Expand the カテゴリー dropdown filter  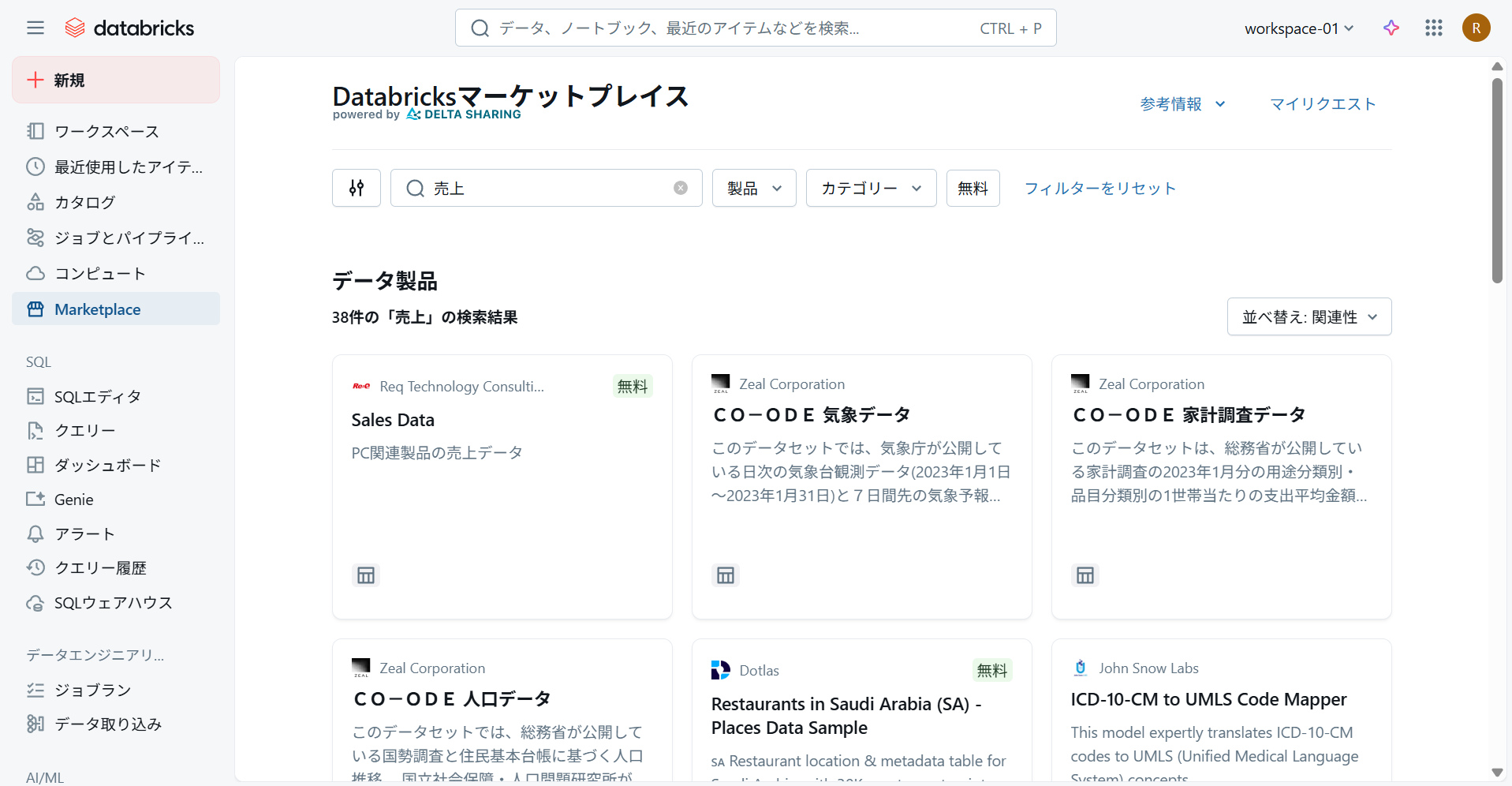coord(871,188)
